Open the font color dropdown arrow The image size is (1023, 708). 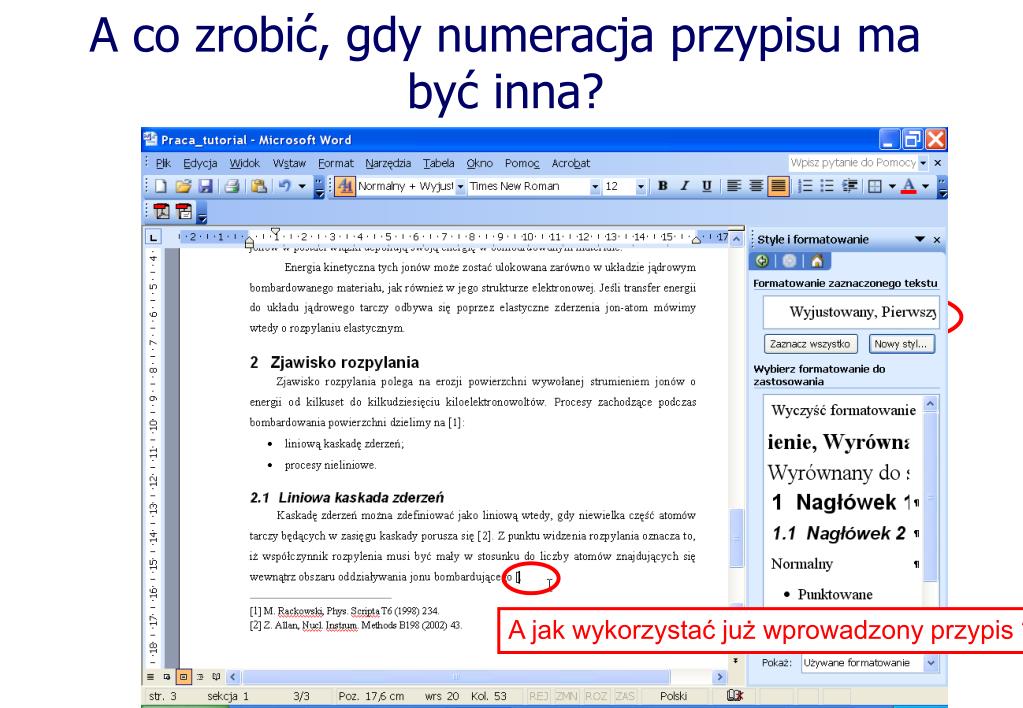[x=925, y=187]
